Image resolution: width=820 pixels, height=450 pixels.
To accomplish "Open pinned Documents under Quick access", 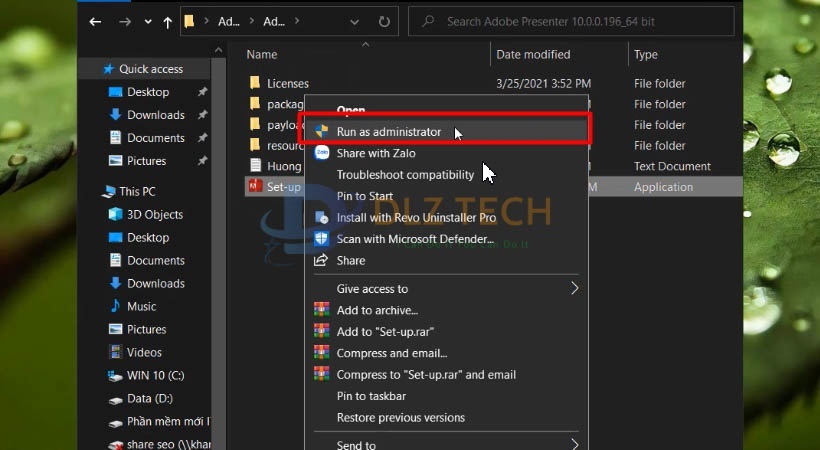I will pos(156,138).
